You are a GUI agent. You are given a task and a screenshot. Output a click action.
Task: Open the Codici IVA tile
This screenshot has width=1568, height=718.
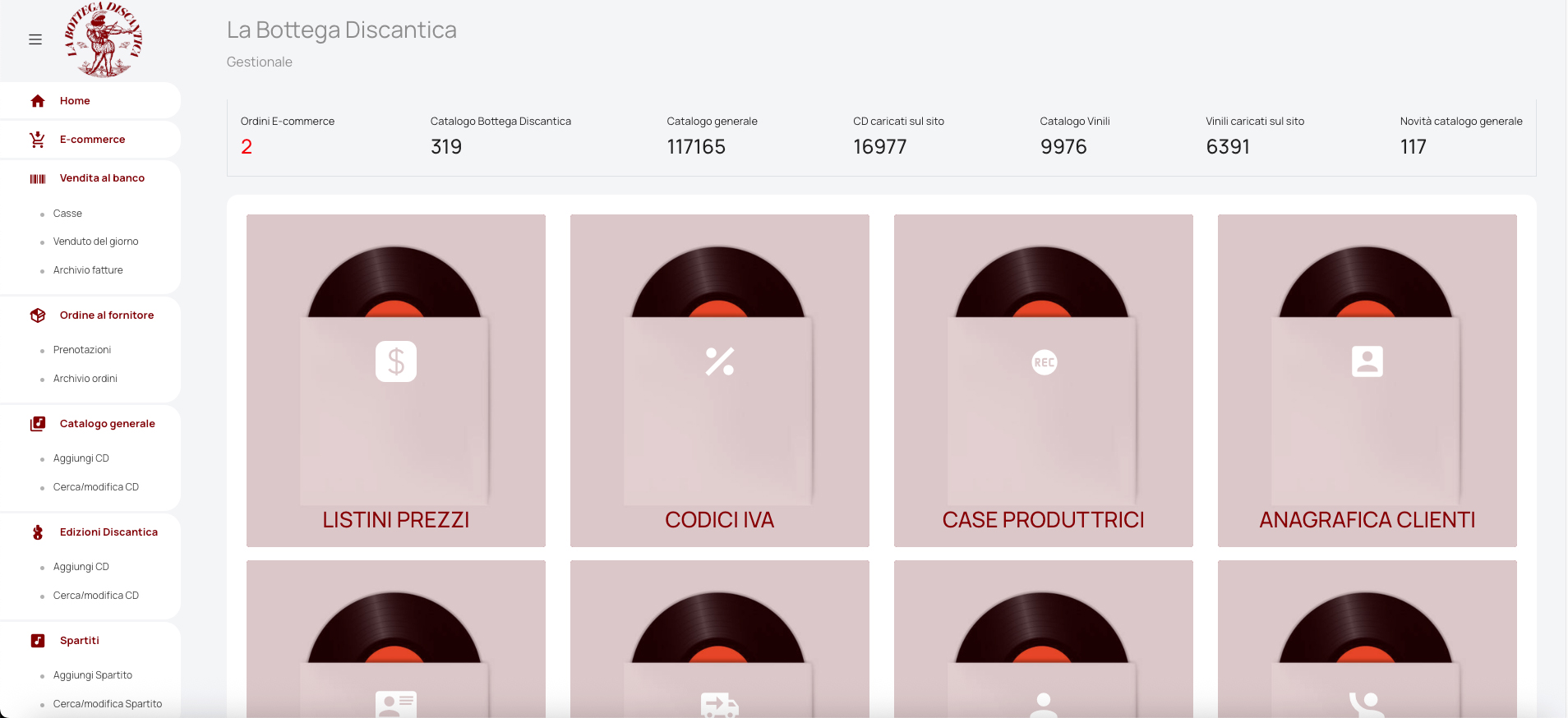(719, 380)
